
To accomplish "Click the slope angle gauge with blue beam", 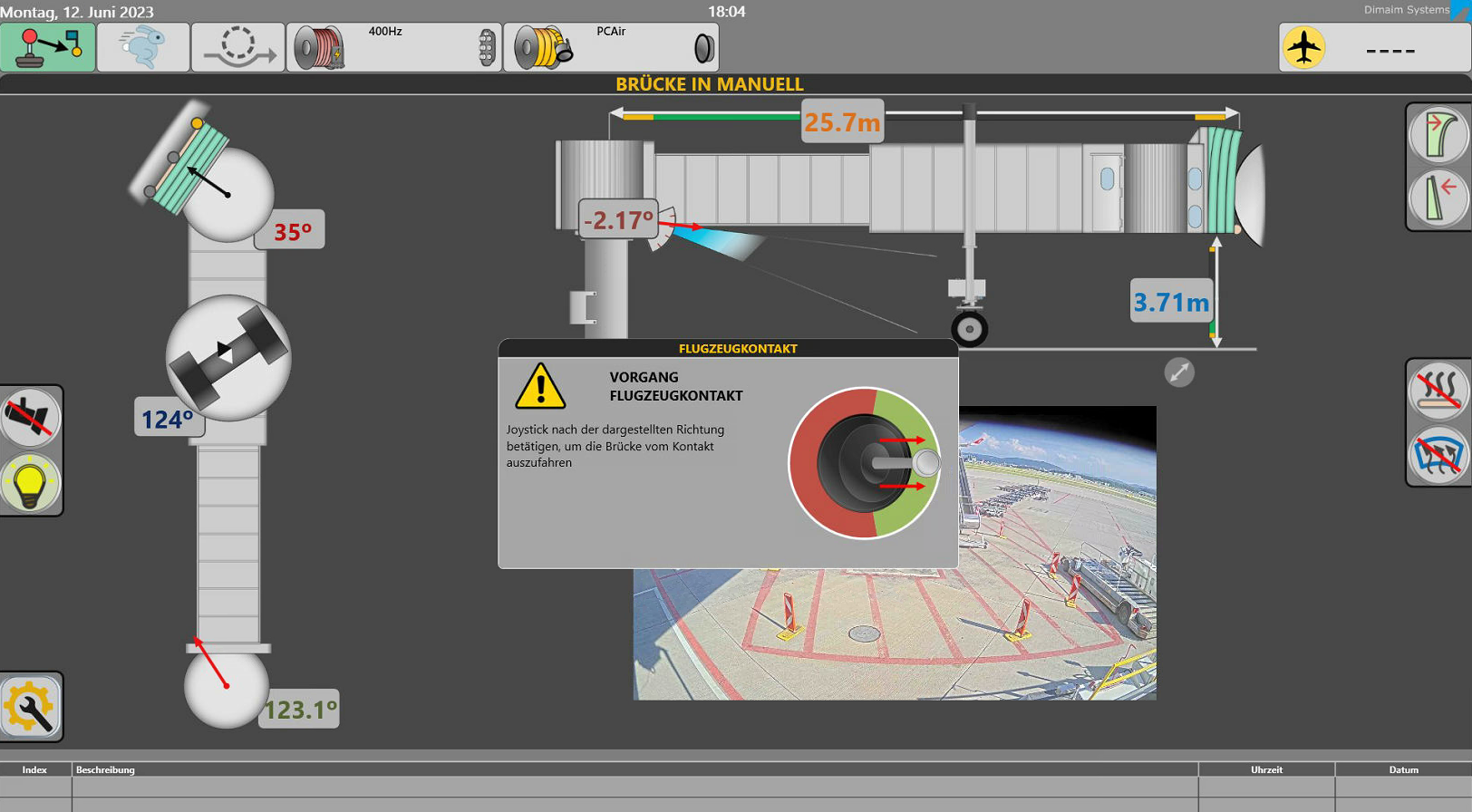I will click(707, 234).
